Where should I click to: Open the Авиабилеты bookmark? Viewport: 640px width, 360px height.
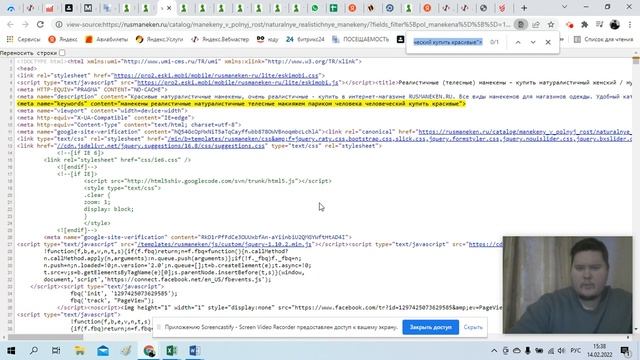[x=107, y=39]
